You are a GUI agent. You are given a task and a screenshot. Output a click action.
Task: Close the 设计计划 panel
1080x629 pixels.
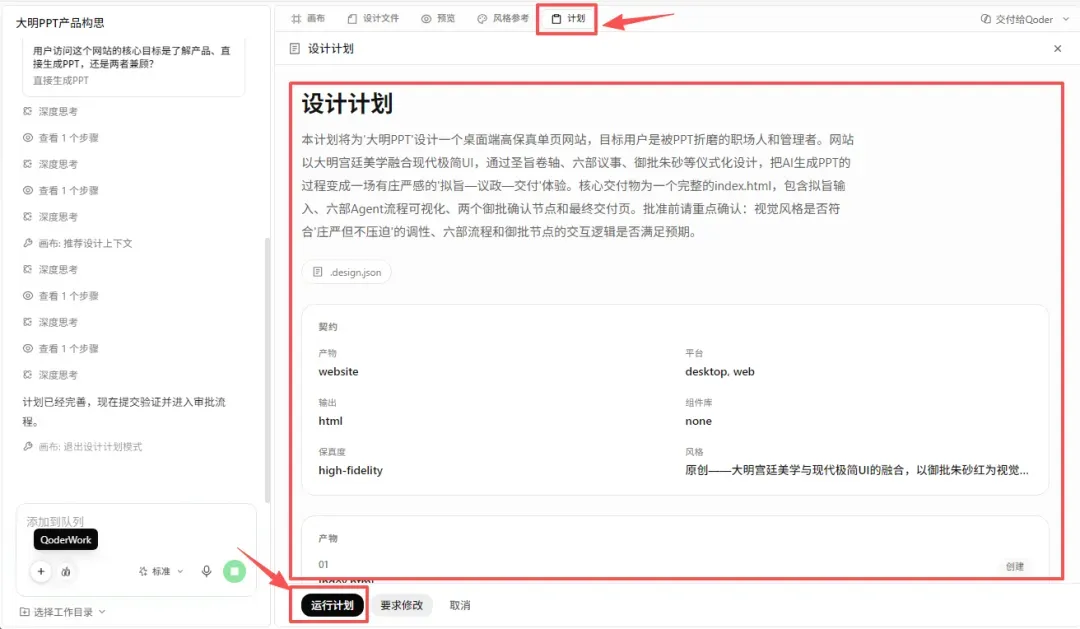[x=1057, y=49]
